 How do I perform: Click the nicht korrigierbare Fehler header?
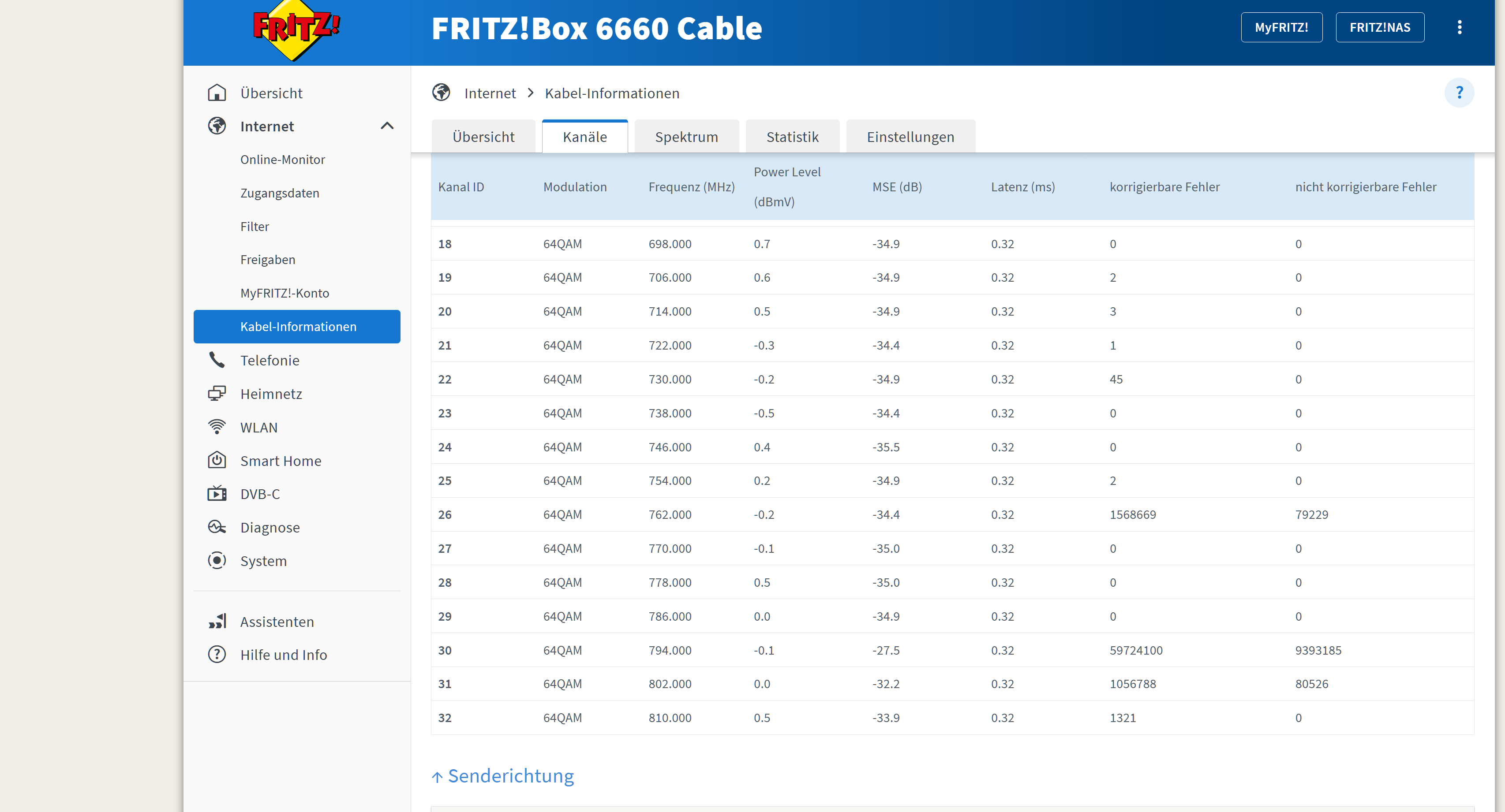click(x=1365, y=187)
